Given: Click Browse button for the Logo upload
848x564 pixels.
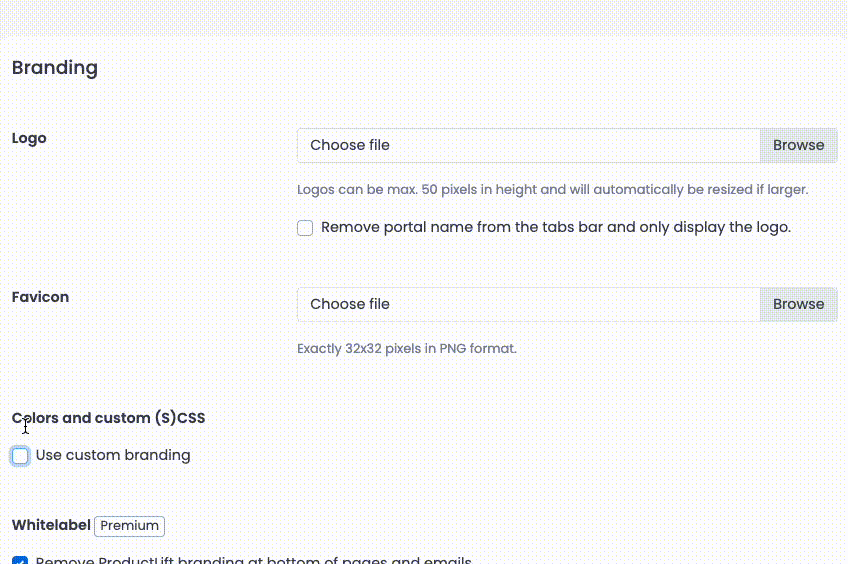Looking at the screenshot, I should [798, 145].
